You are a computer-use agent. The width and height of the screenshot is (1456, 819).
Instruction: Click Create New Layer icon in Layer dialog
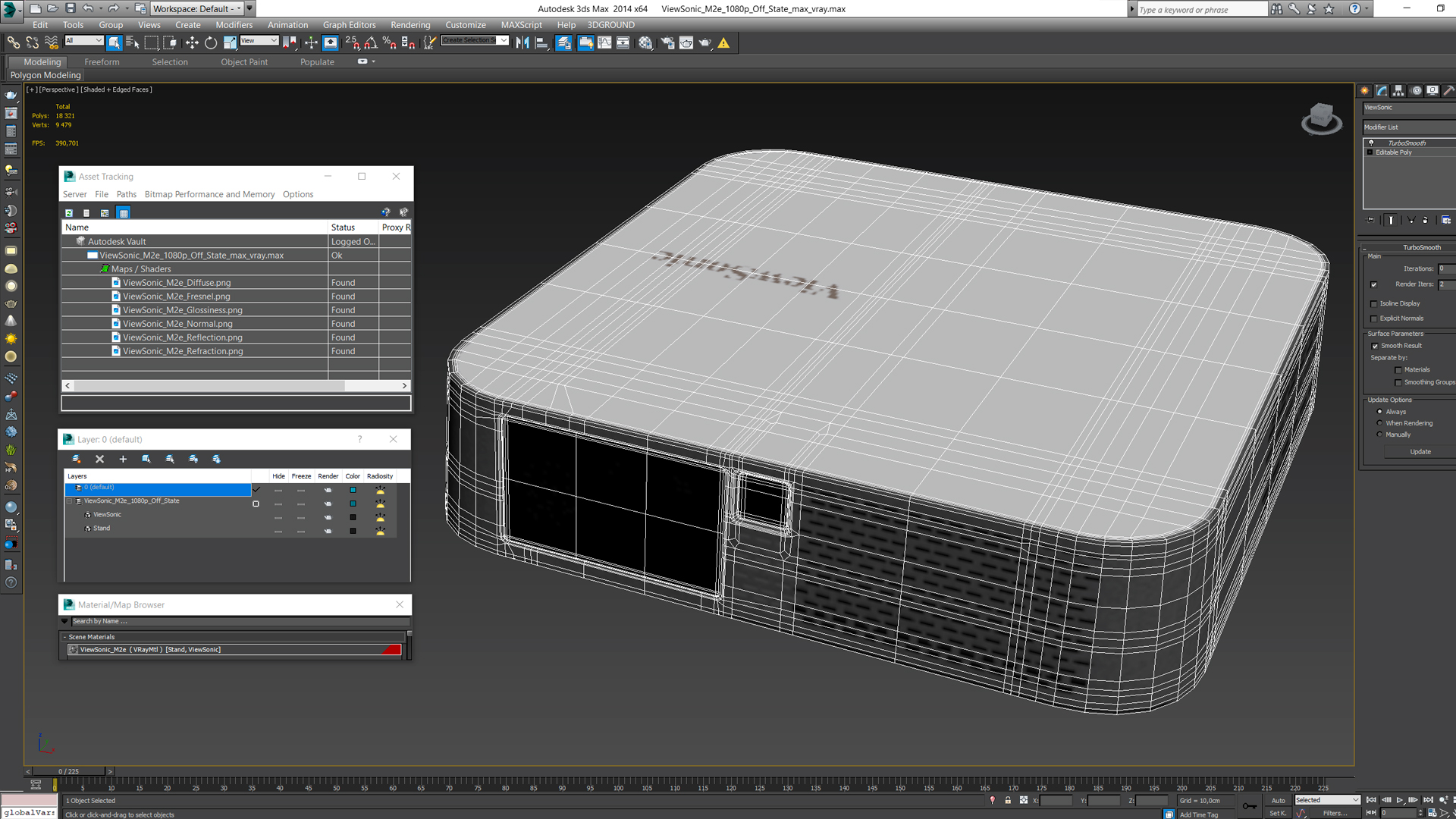[x=76, y=459]
